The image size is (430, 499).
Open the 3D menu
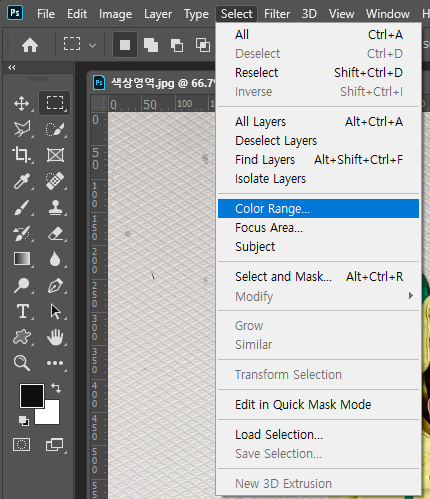(309, 14)
